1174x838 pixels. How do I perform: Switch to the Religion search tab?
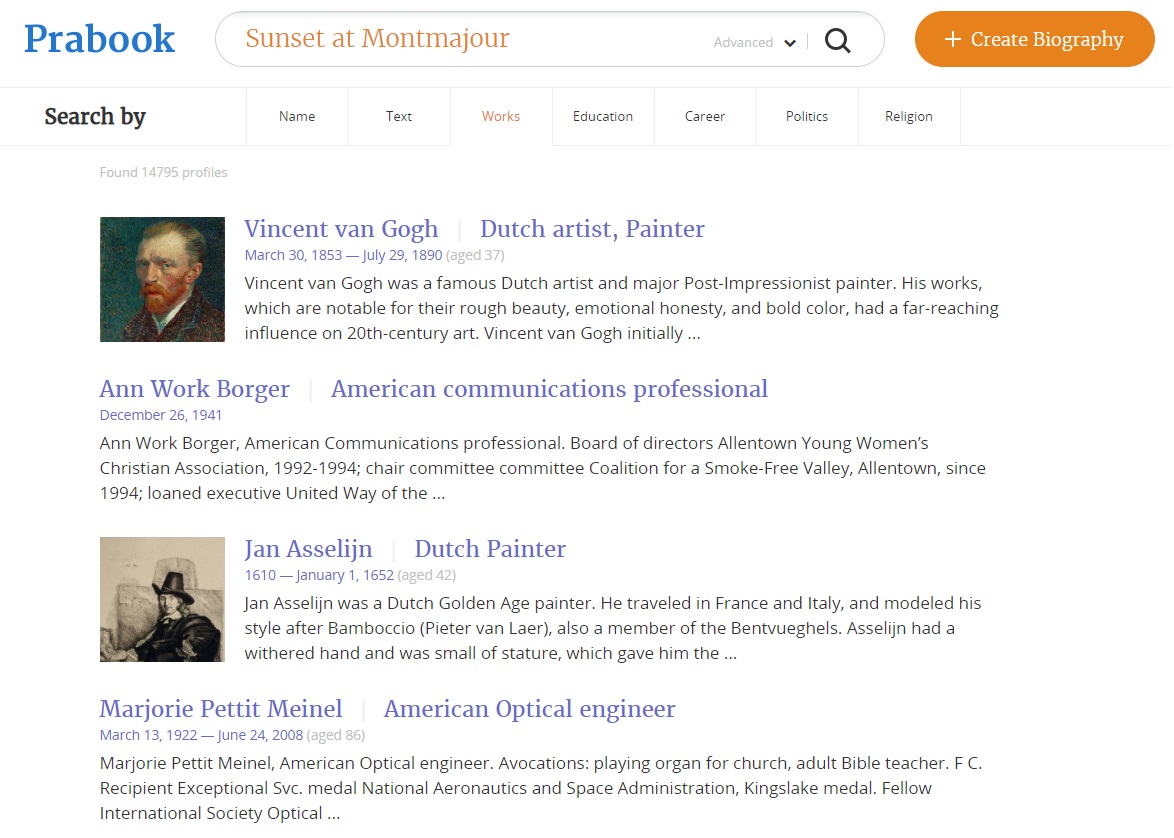pyautogui.click(x=909, y=116)
